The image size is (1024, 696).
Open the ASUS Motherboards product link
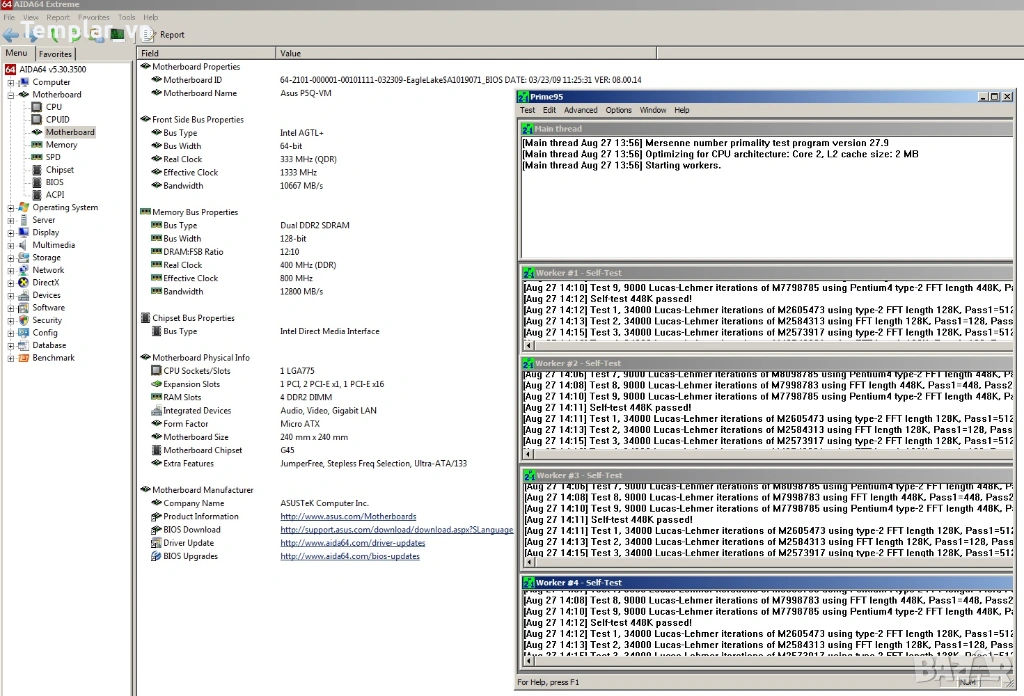click(329, 517)
